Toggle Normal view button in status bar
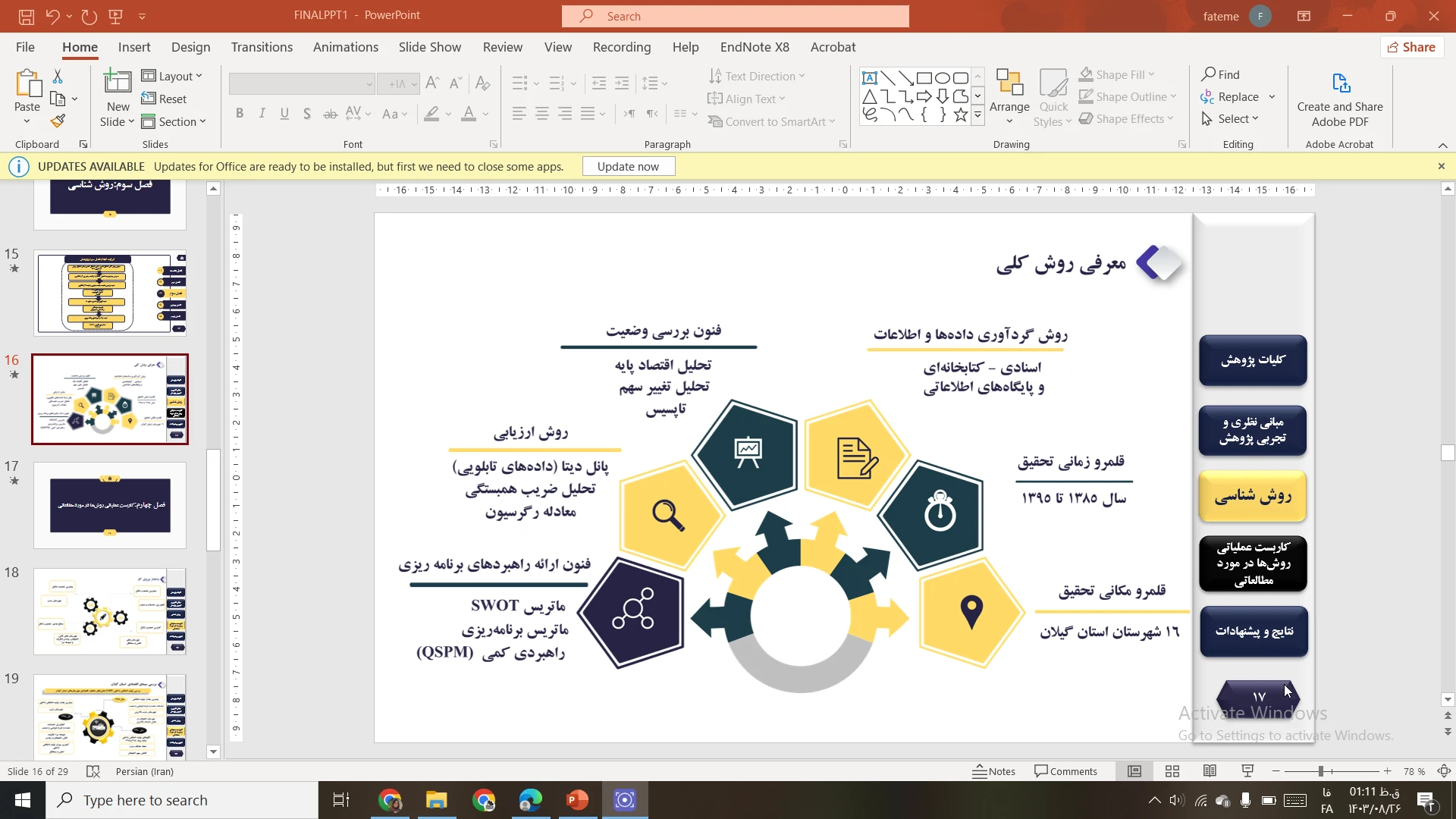Image resolution: width=1456 pixels, height=819 pixels. pyautogui.click(x=1134, y=771)
